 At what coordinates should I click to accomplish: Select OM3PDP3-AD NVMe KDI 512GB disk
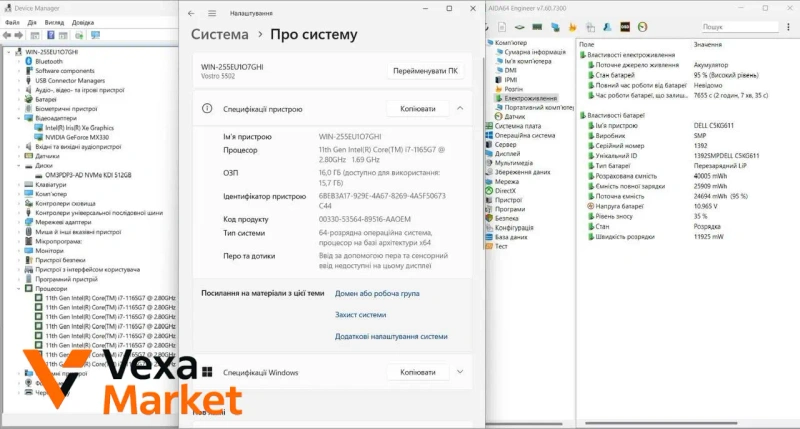(88, 175)
